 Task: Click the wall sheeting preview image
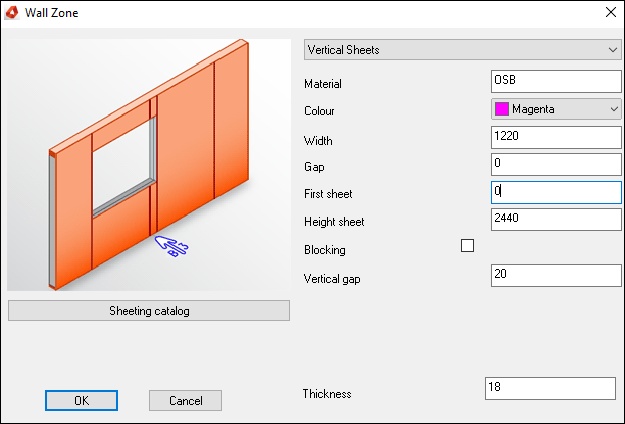click(x=149, y=165)
